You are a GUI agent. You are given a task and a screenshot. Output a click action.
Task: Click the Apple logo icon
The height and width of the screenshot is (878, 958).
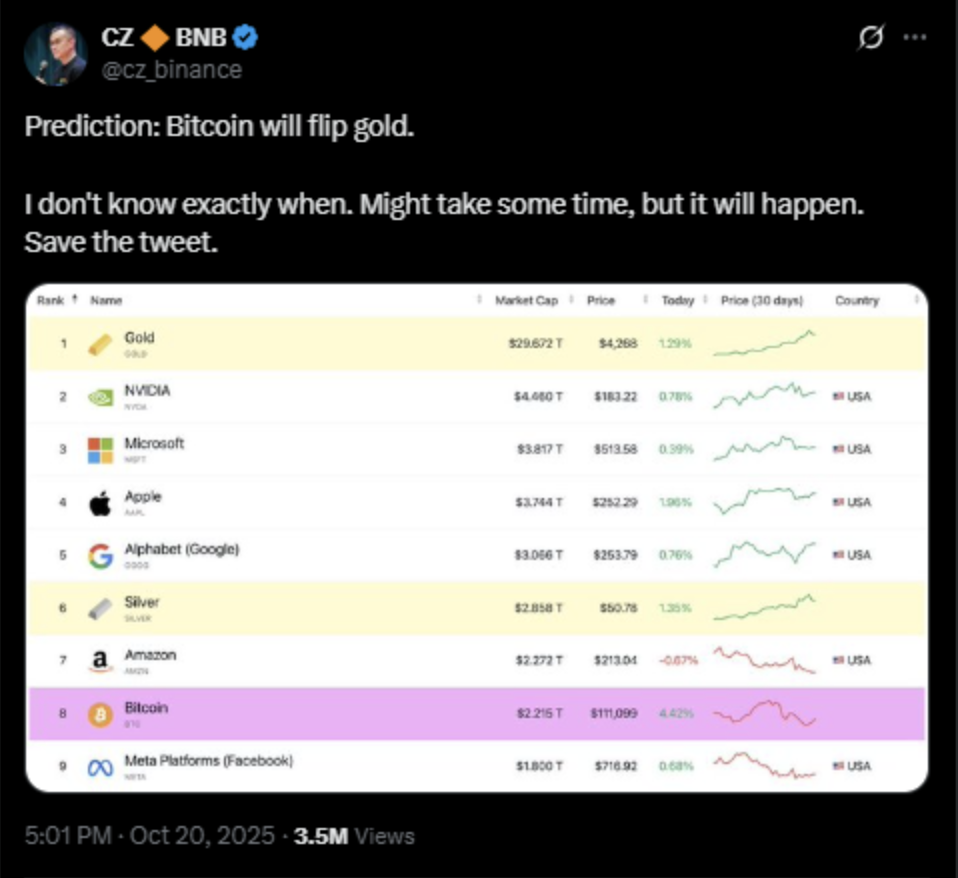100,503
